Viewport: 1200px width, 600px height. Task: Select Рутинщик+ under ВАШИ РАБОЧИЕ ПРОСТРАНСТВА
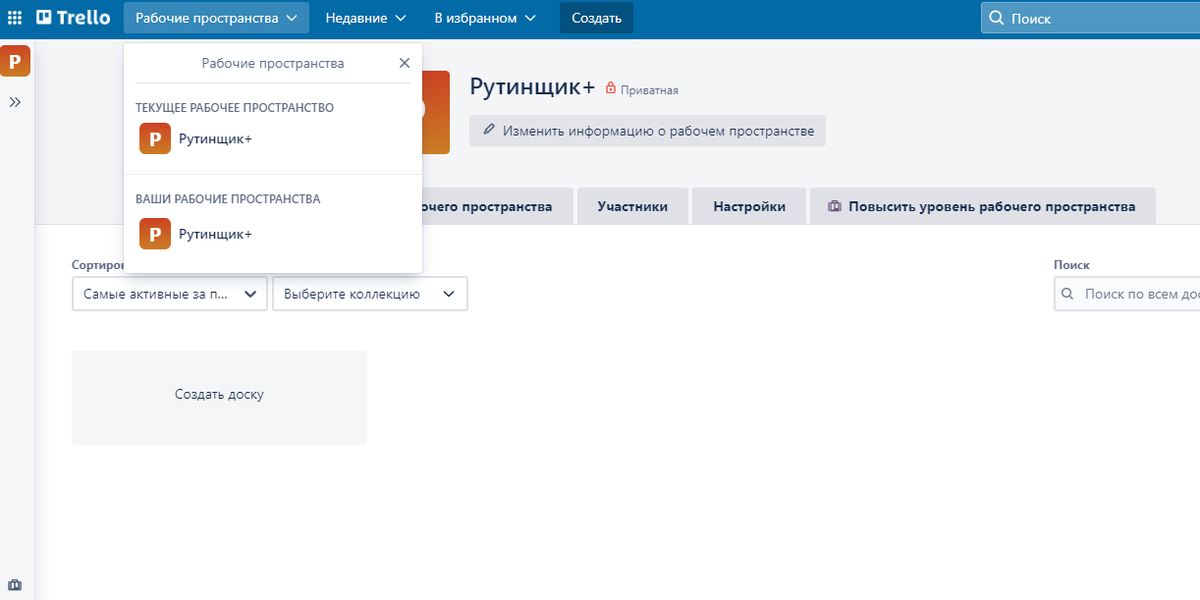273,234
